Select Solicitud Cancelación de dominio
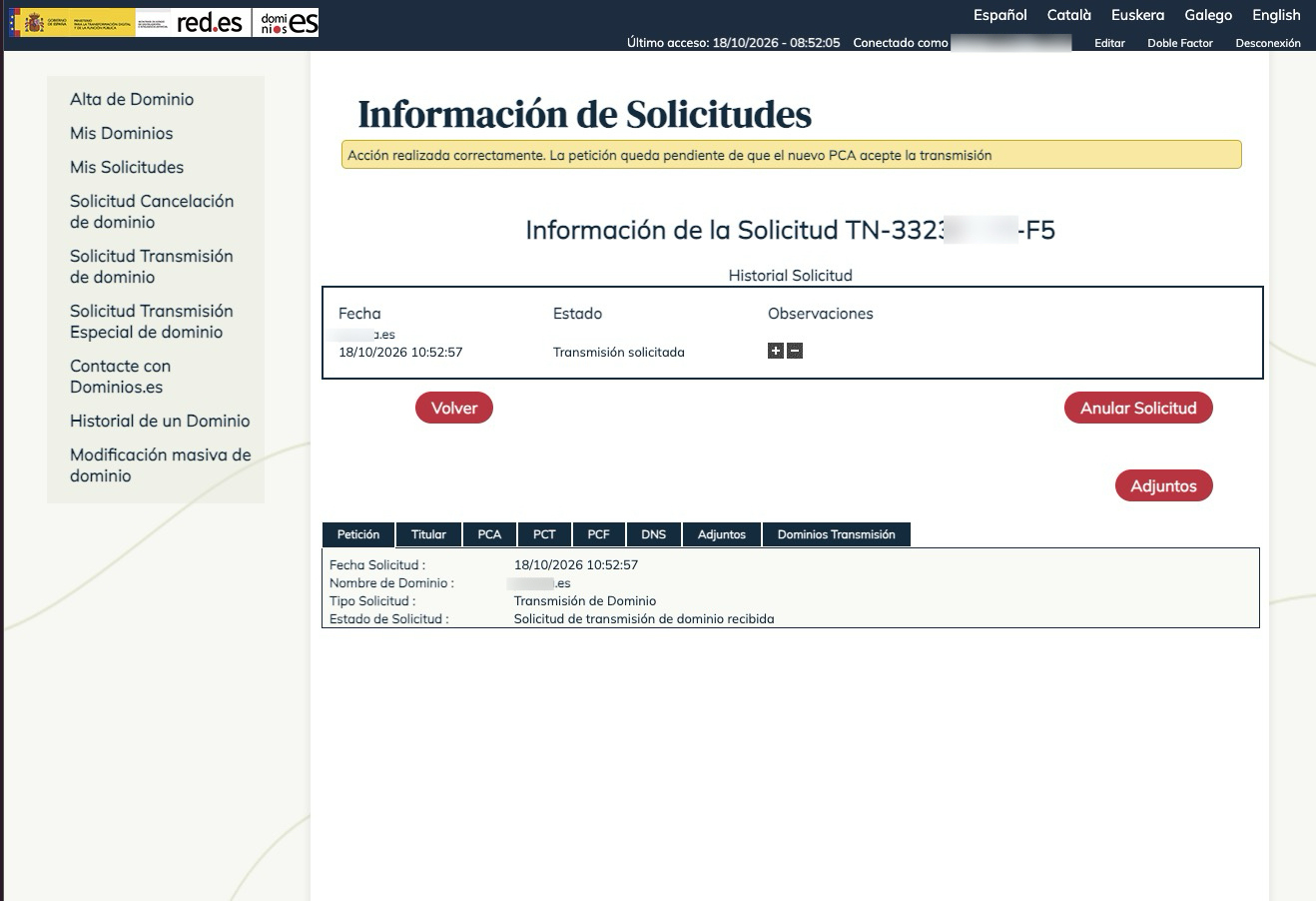This screenshot has width=1316, height=901. pyautogui.click(x=152, y=212)
